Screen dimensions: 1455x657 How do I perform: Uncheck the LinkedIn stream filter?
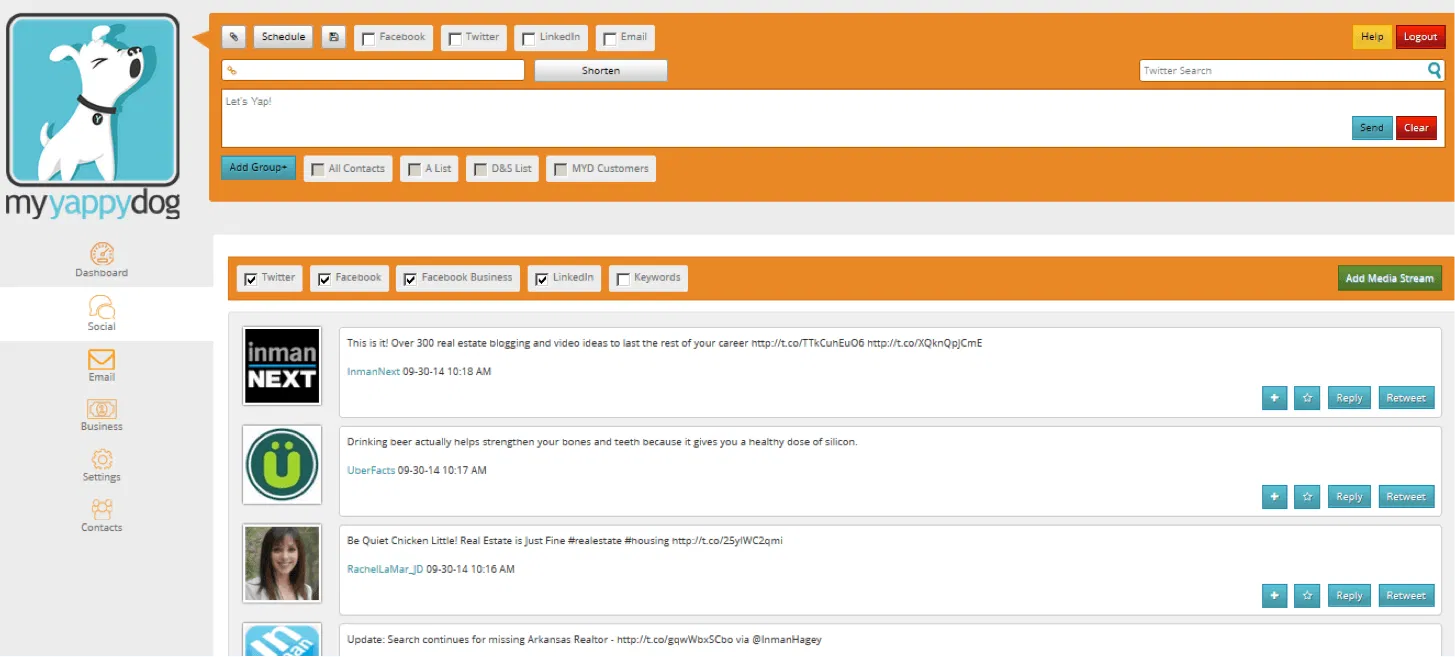542,279
